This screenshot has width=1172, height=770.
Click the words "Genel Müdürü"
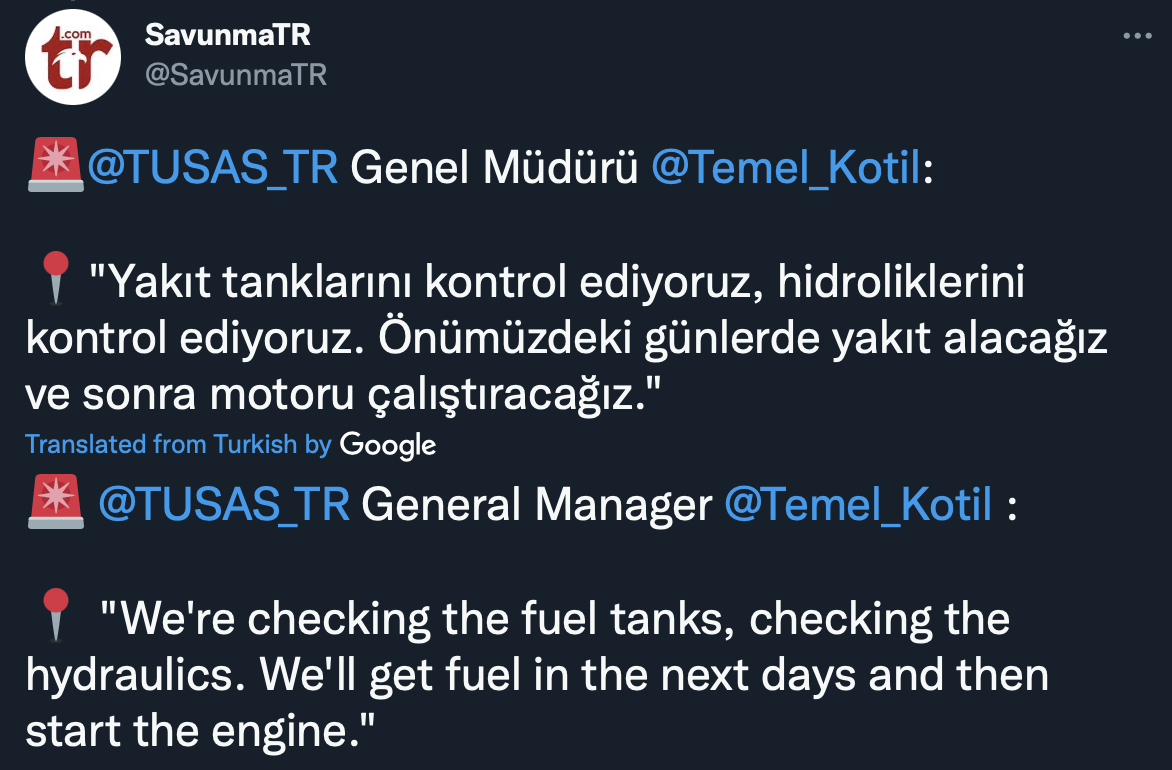pos(495,169)
